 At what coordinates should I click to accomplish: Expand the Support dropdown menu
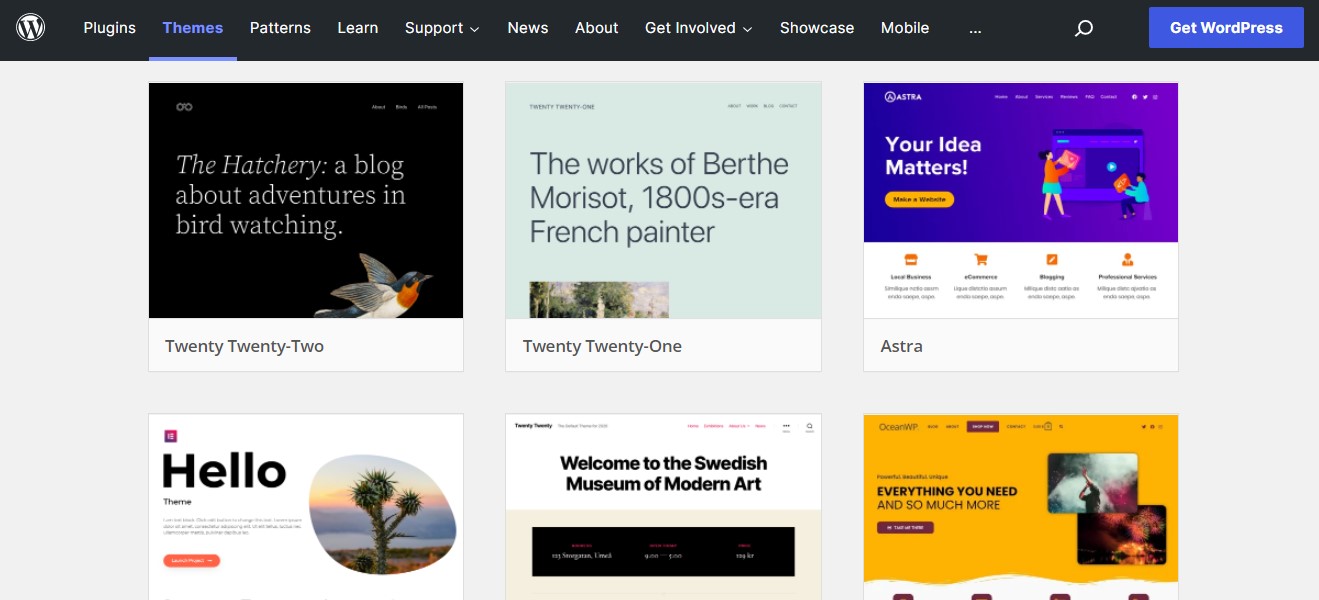point(441,28)
